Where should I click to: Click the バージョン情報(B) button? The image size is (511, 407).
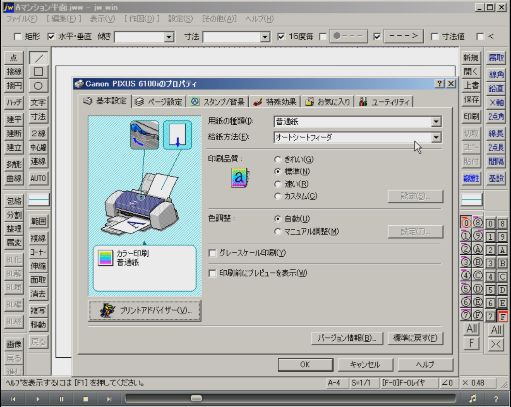click(x=347, y=338)
